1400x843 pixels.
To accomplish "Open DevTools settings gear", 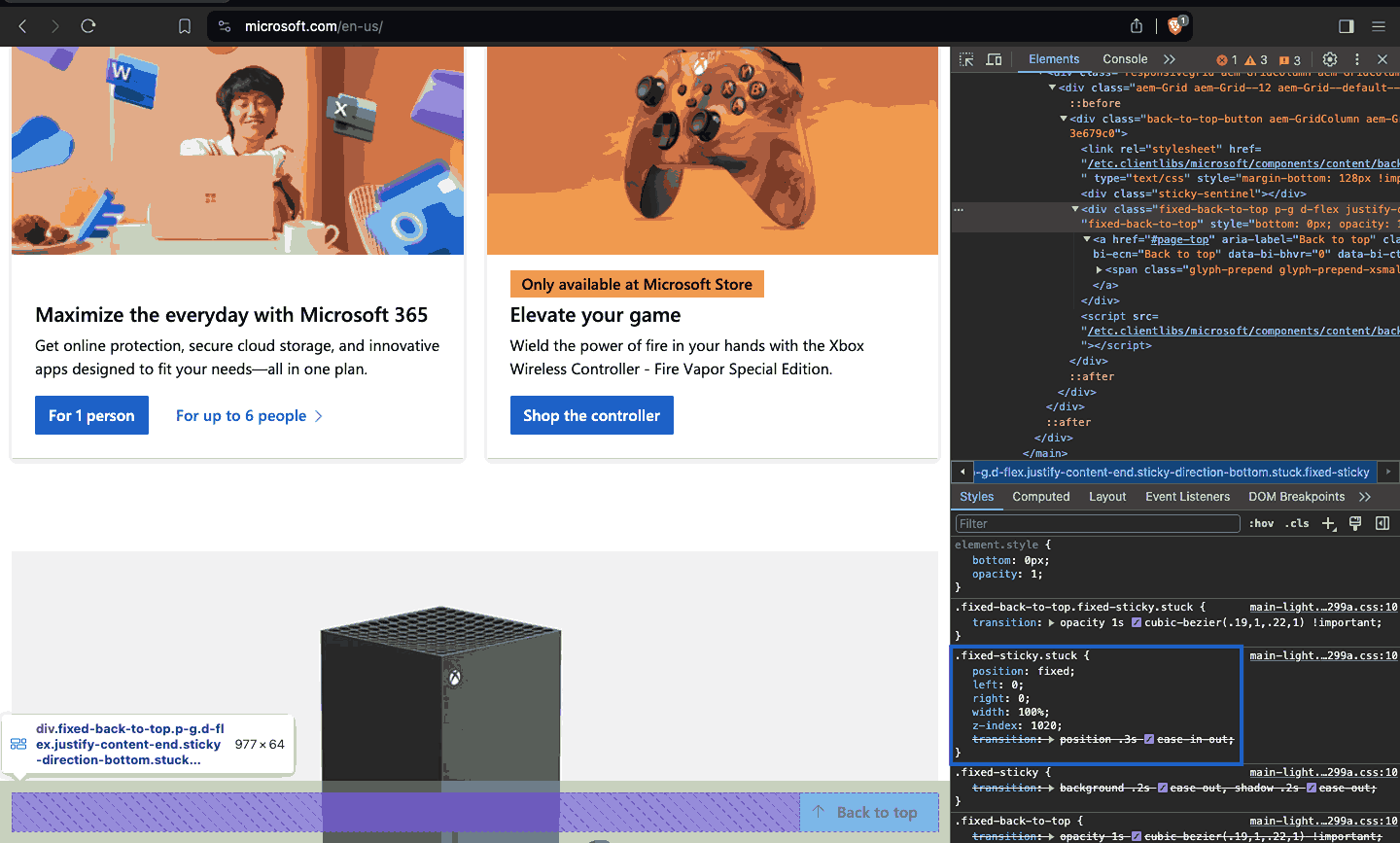I will [x=1330, y=59].
